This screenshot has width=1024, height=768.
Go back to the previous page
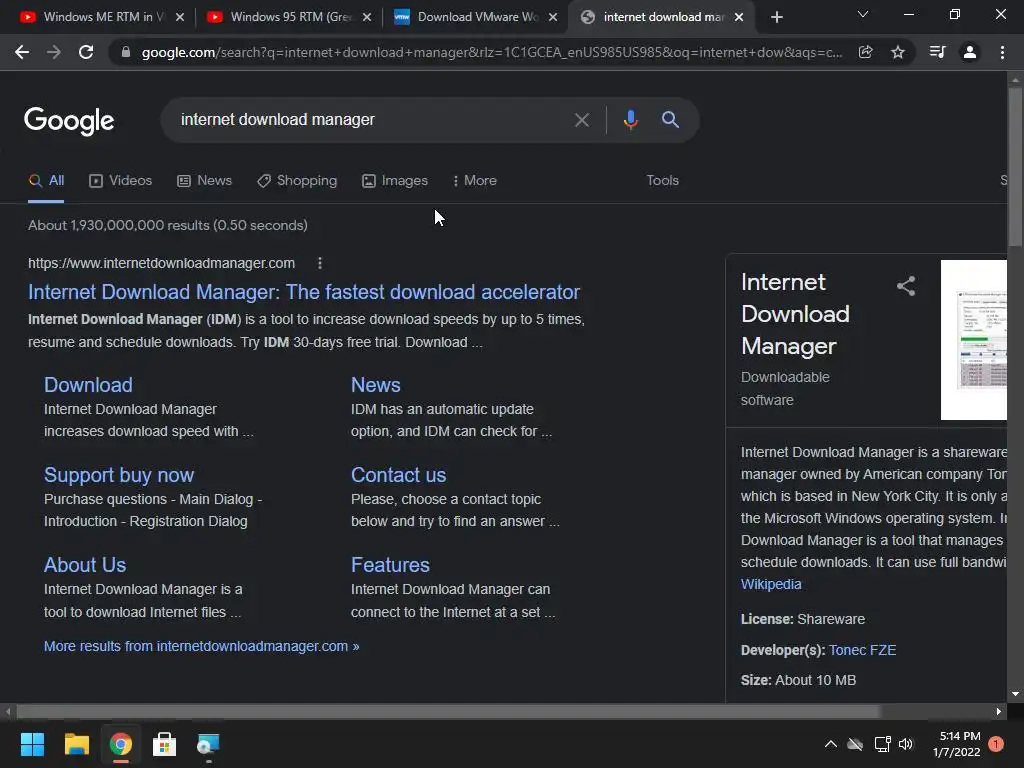(22, 52)
